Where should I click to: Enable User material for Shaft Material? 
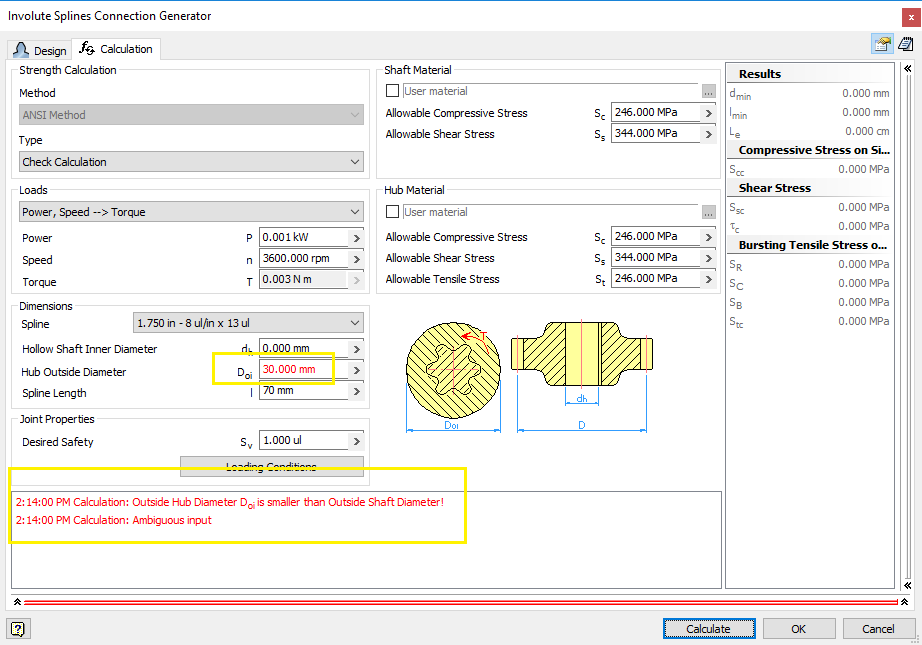point(392,90)
